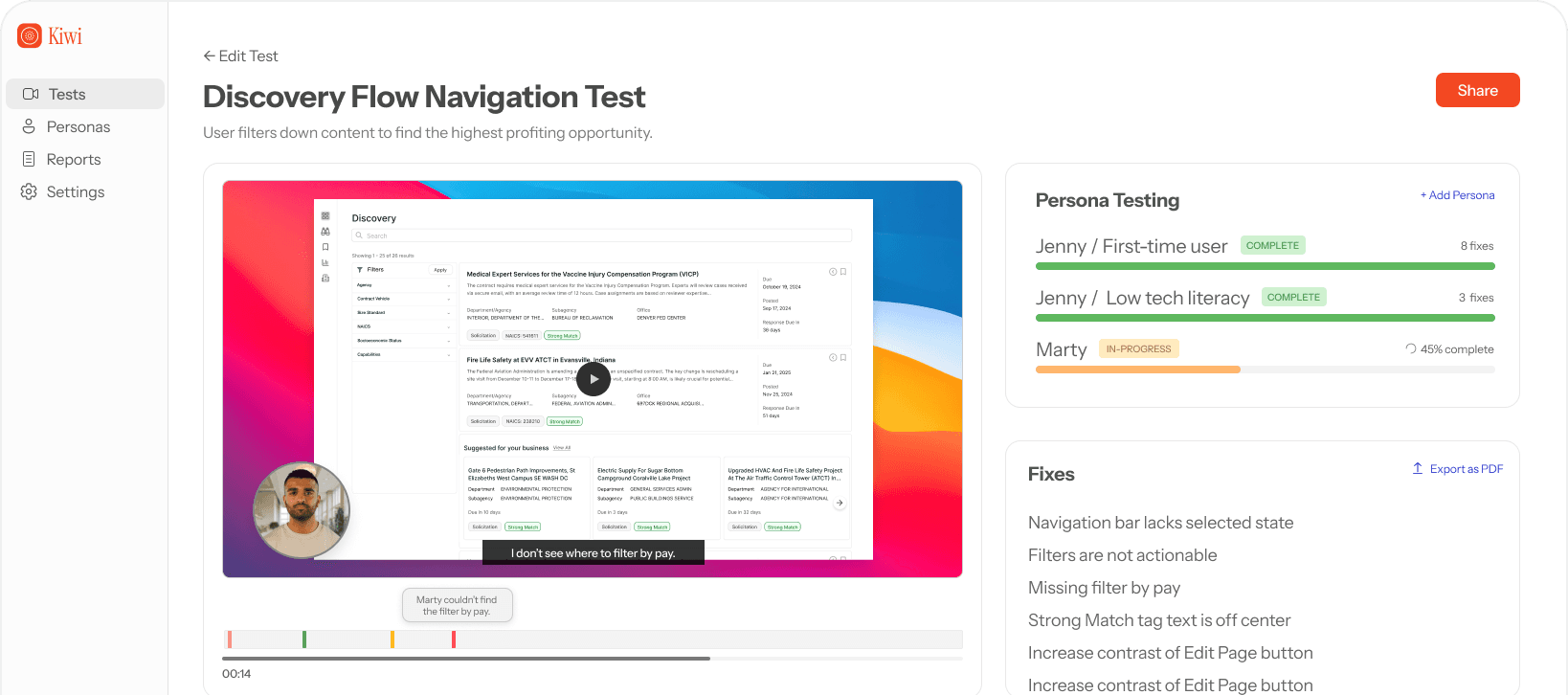Expand the Capabilities filter in video
1568x695 pixels.
point(402,354)
